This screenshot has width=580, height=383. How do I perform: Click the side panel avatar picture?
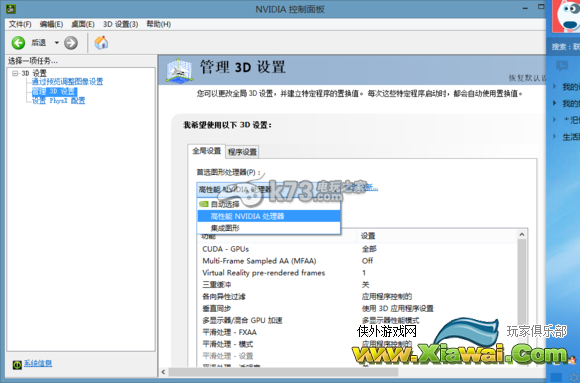[566, 16]
